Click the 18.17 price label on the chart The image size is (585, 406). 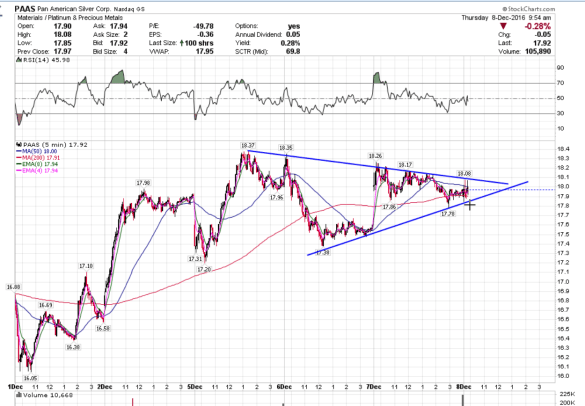[x=405, y=165]
